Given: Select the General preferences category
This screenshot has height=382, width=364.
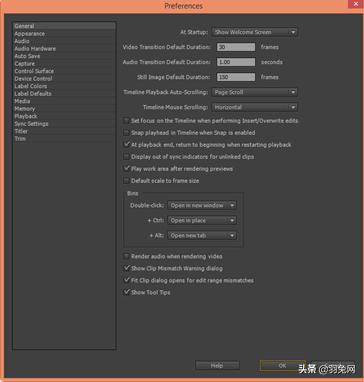Looking at the screenshot, I should 64,26.
